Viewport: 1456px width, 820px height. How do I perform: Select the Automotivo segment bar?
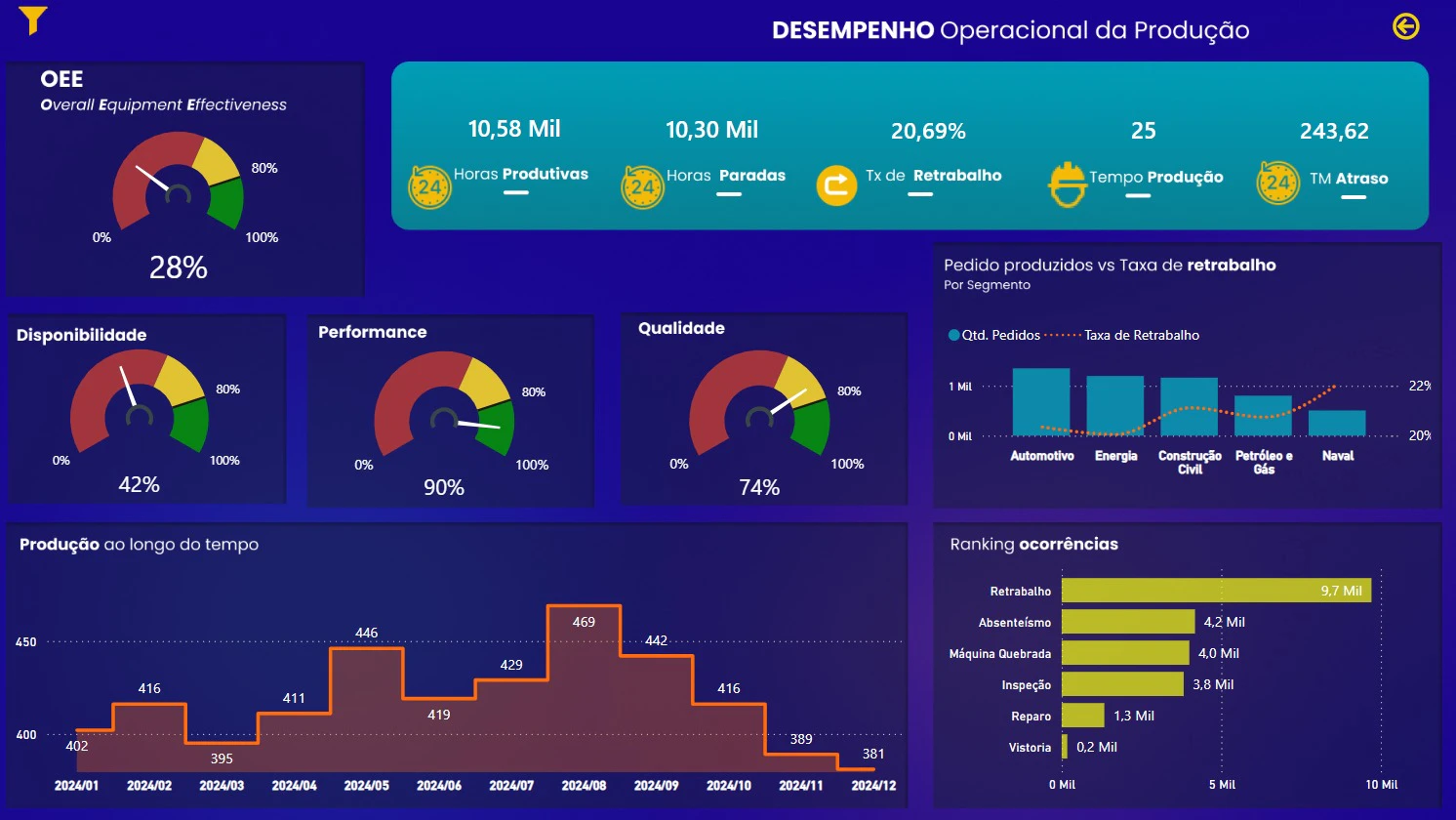tap(1041, 401)
